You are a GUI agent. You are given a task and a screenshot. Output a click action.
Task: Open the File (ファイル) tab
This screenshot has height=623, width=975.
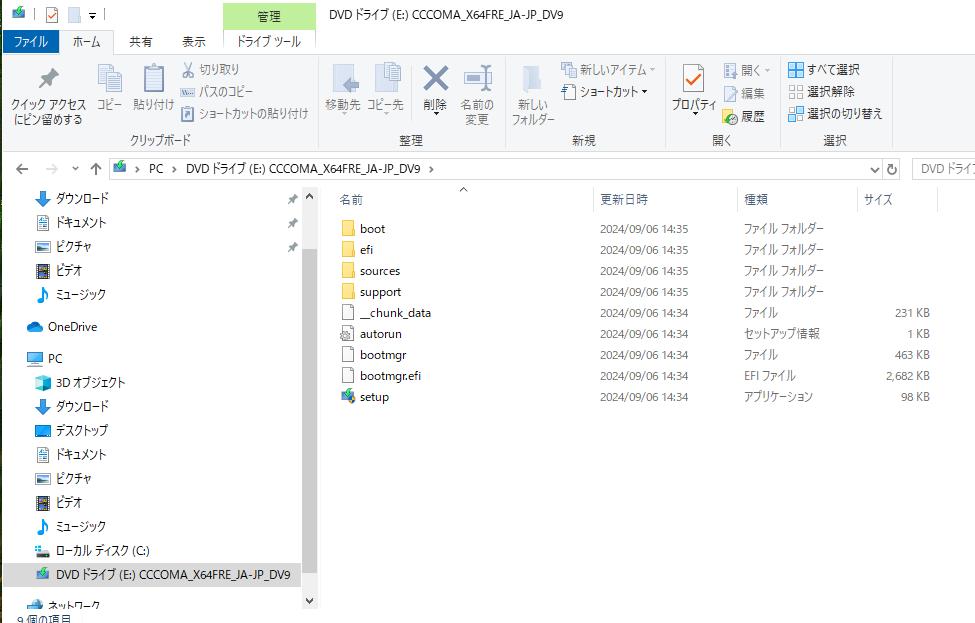tap(30, 42)
